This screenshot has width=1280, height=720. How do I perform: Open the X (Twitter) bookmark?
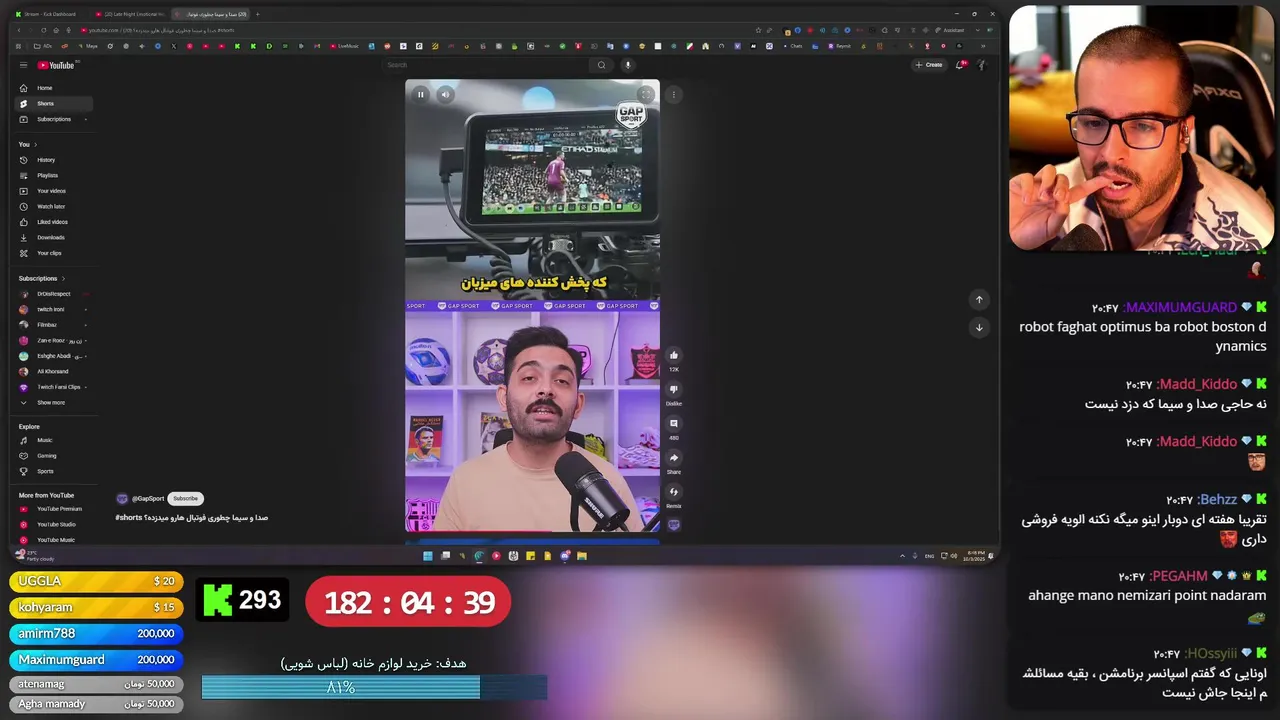tap(173, 46)
